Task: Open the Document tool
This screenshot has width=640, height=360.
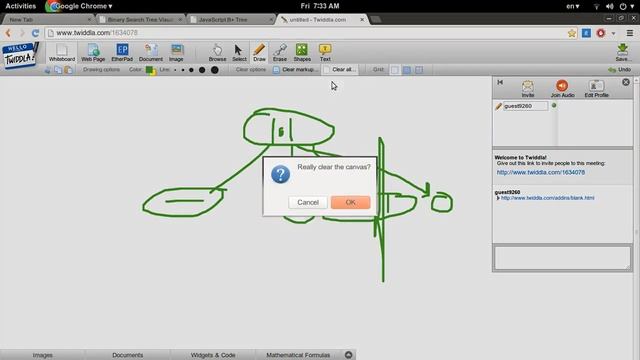Action: [151, 53]
